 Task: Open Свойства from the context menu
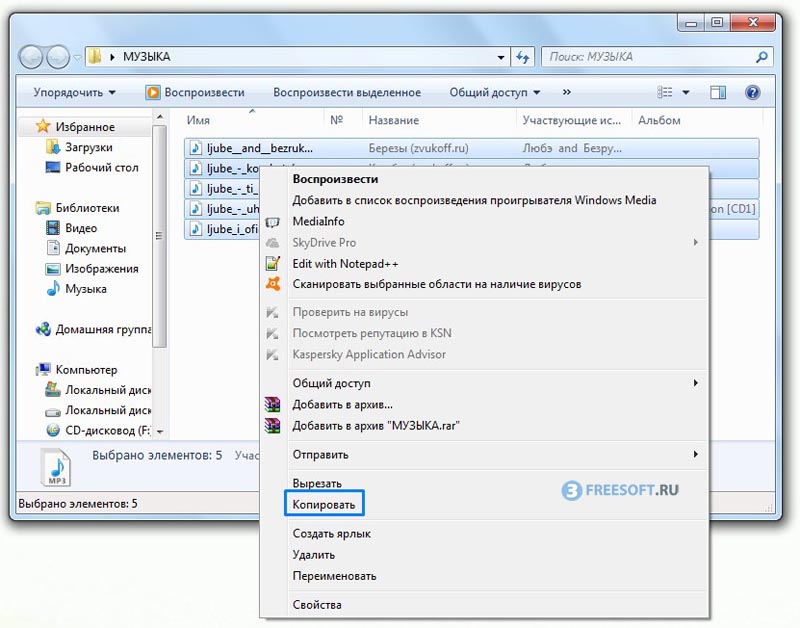click(317, 605)
